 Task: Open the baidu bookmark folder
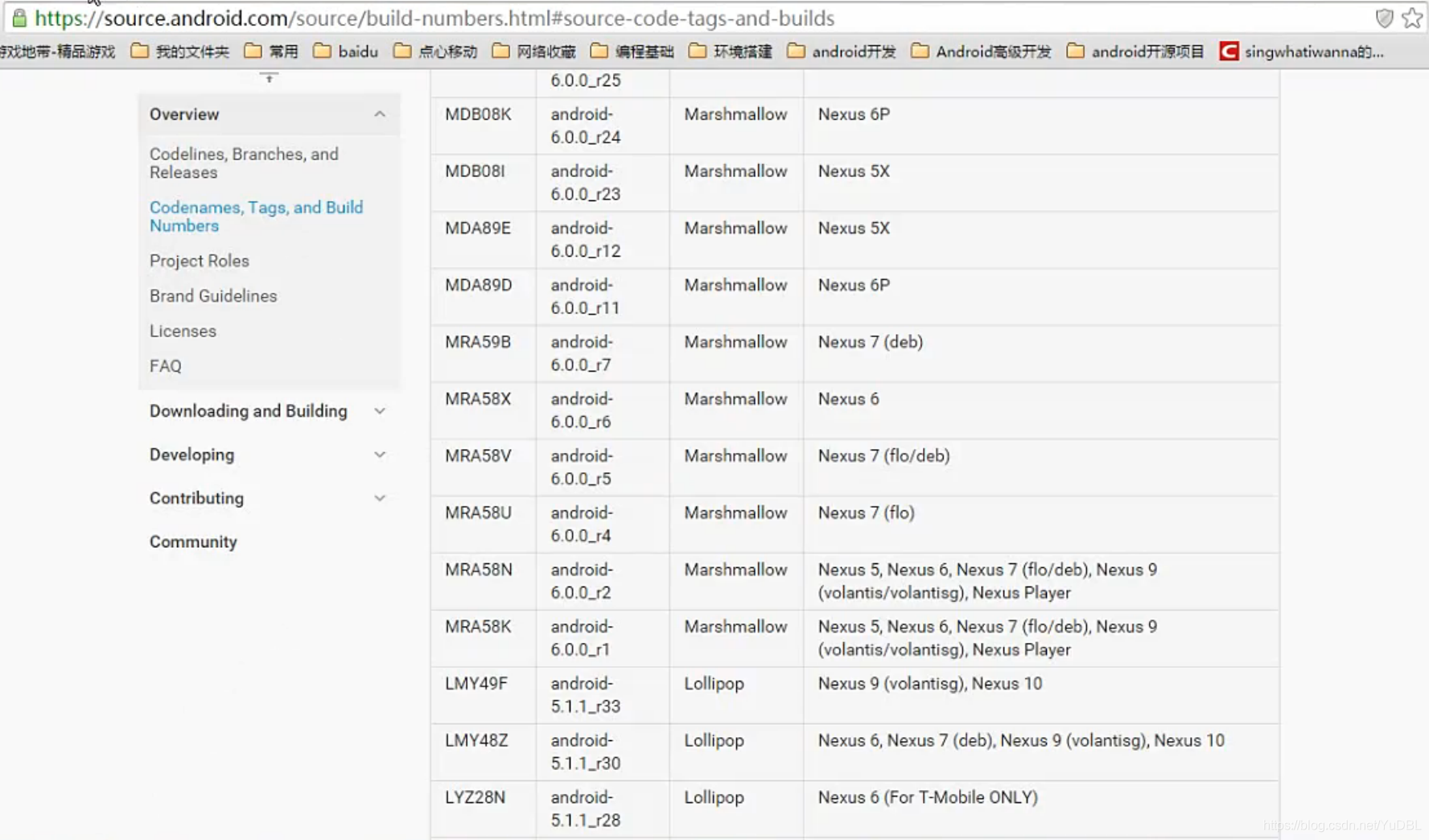pos(346,51)
